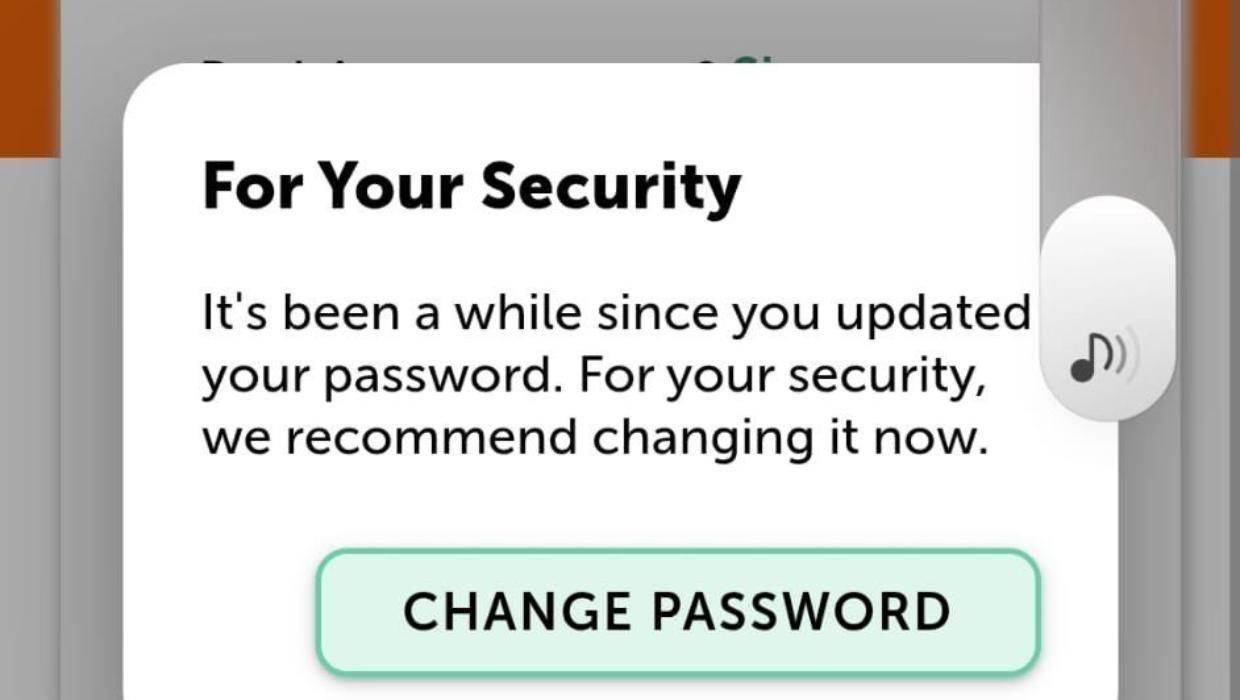Click the text "your password. For your security,"
Viewport: 1240px width, 700px height.
[x=593, y=377]
